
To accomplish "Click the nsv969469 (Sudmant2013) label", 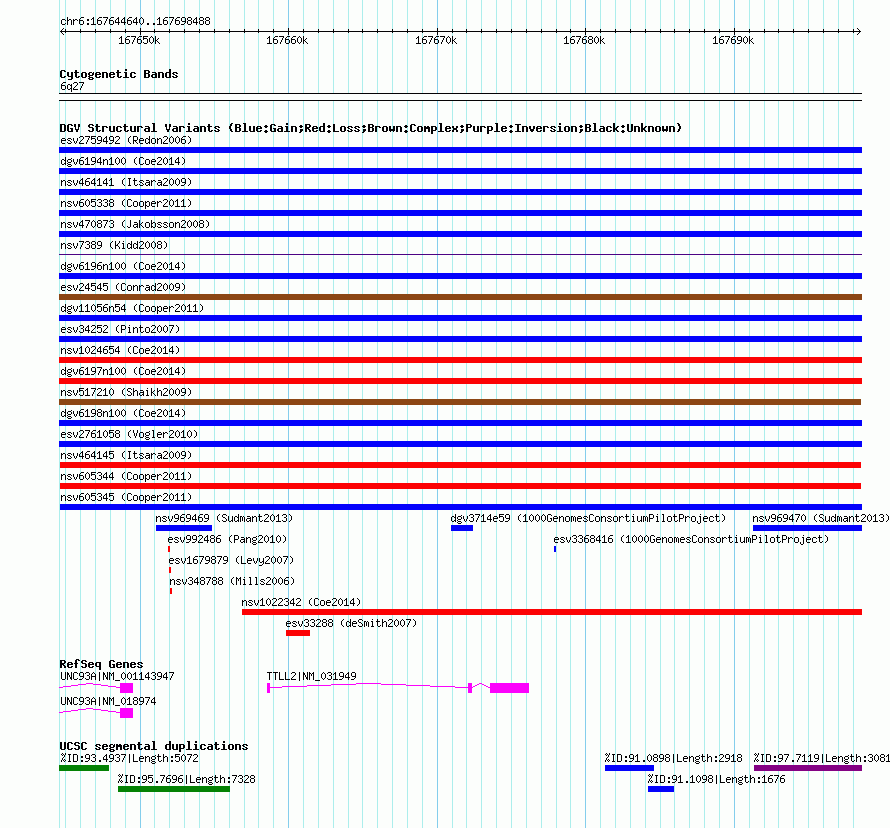I will pyautogui.click(x=224, y=518).
